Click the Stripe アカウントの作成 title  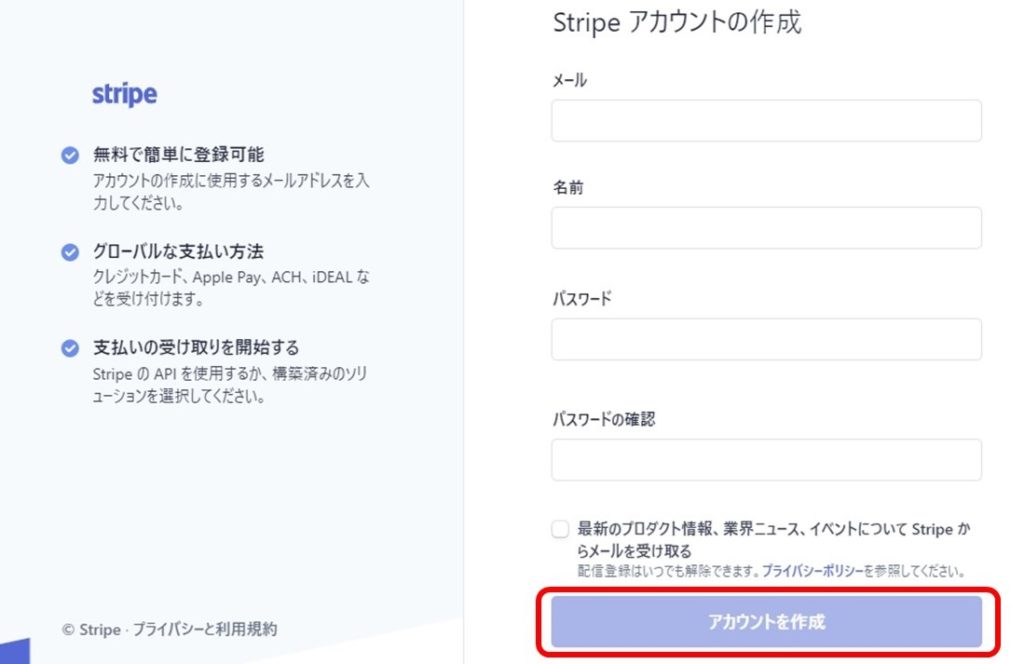click(677, 23)
